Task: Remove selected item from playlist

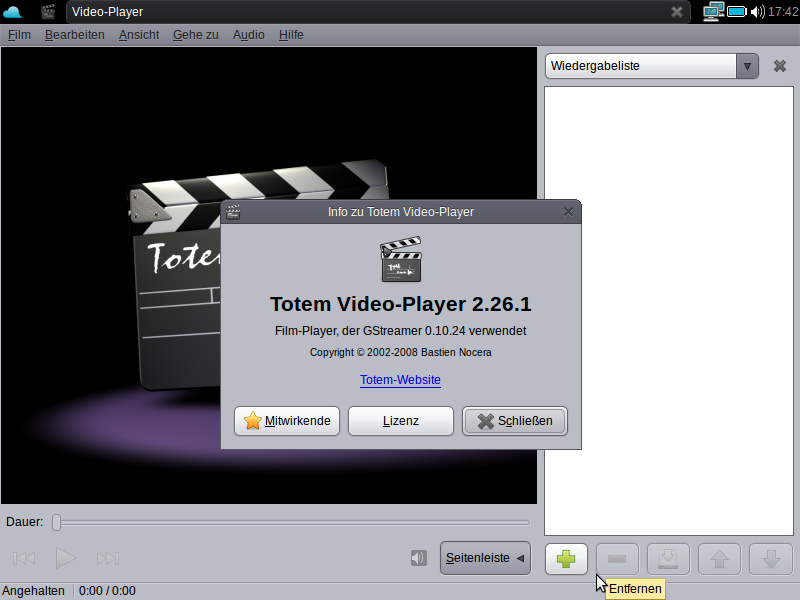Action: click(x=617, y=559)
